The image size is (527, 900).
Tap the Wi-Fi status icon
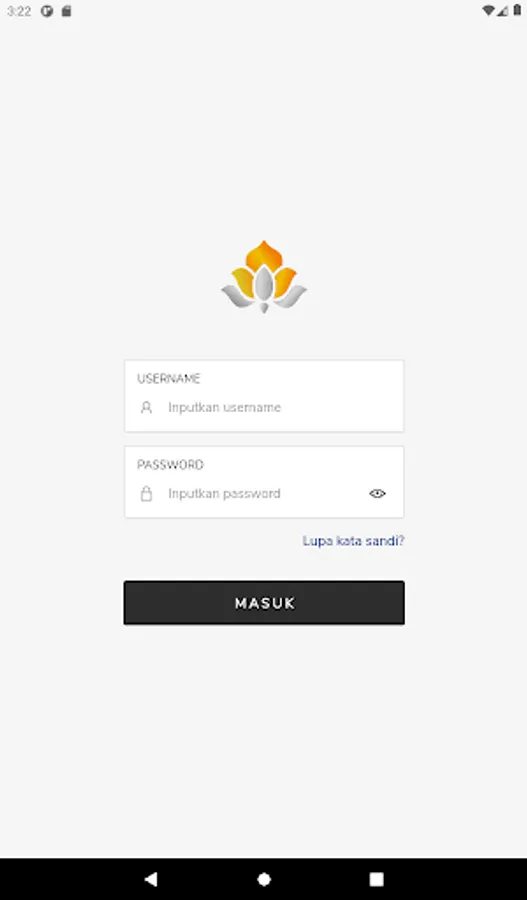489,10
